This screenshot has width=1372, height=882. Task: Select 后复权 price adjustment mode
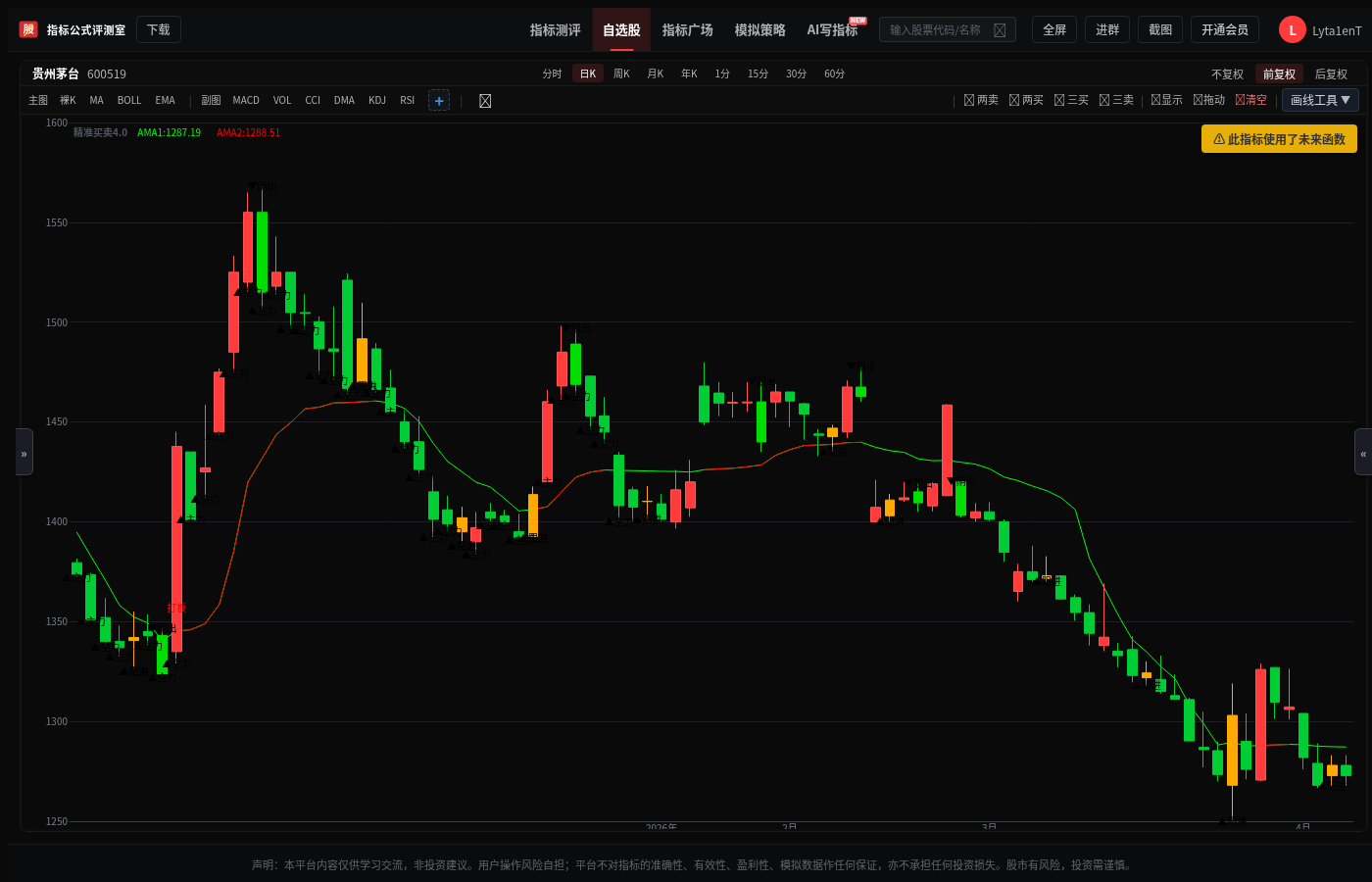[x=1331, y=74]
